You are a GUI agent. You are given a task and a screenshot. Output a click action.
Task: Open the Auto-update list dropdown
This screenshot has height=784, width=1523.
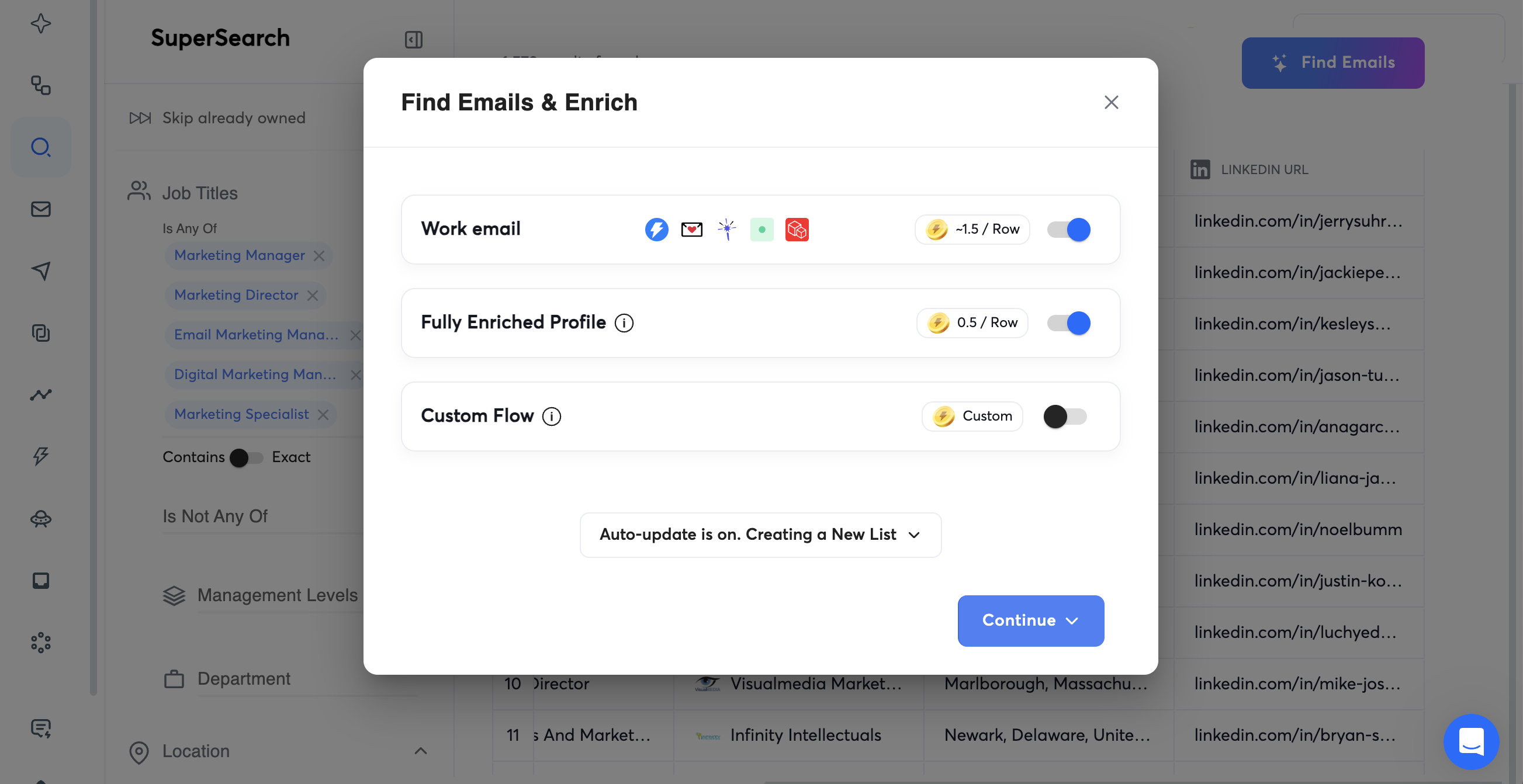click(x=760, y=535)
